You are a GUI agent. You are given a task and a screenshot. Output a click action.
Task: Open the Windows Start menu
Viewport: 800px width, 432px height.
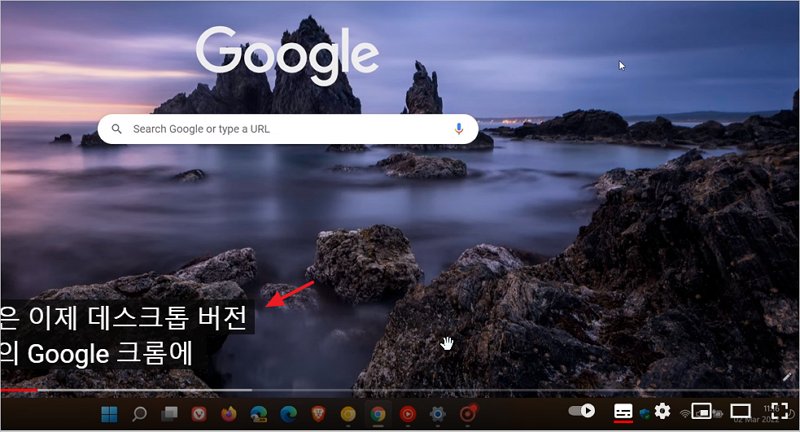(109, 413)
